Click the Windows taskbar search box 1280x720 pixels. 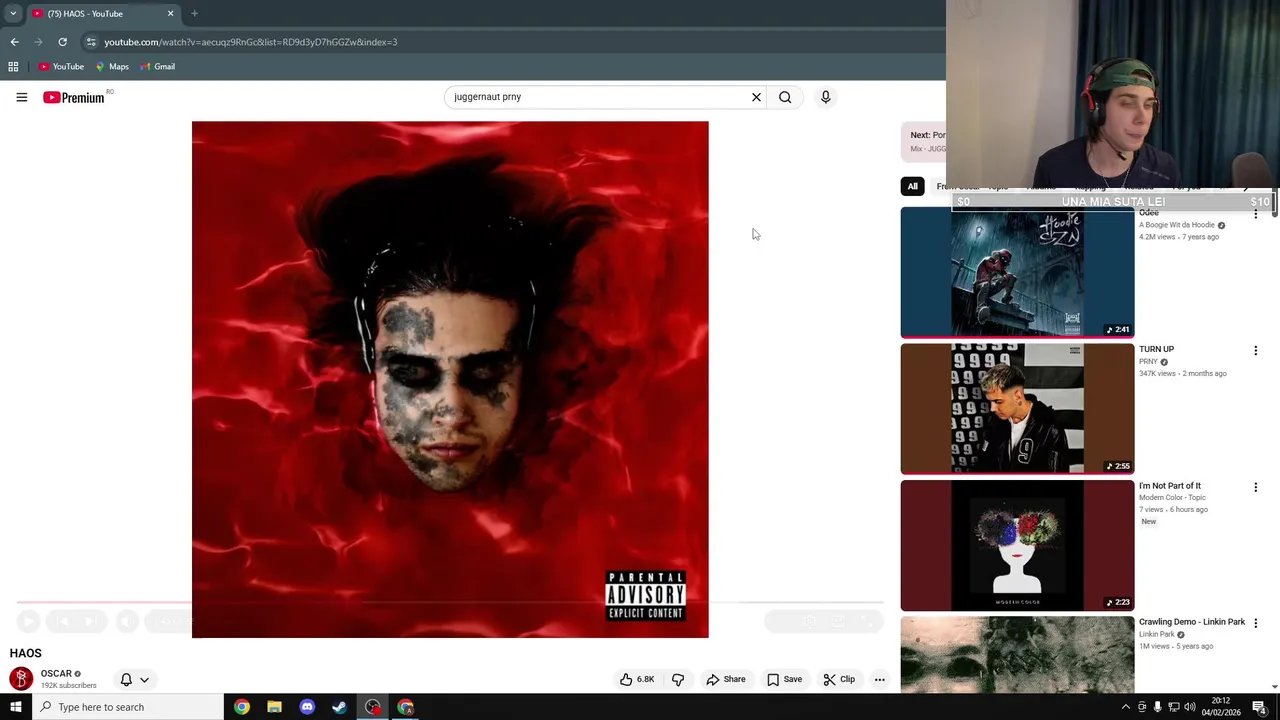click(x=128, y=707)
